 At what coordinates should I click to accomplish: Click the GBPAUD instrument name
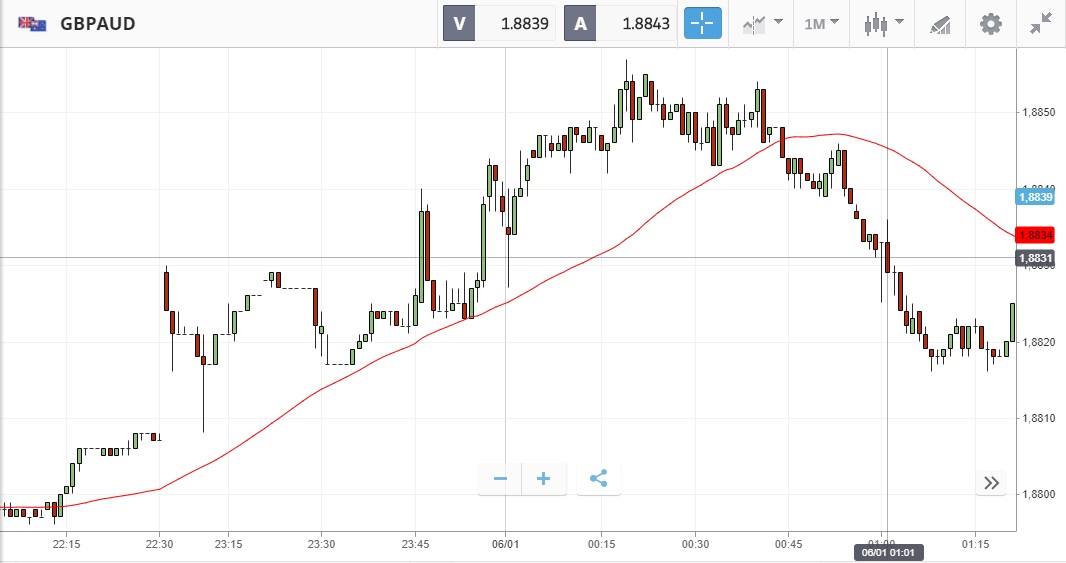coord(98,24)
